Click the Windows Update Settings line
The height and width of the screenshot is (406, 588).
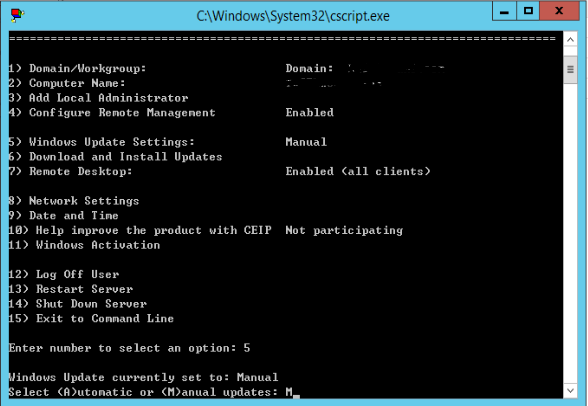[x=167, y=142]
